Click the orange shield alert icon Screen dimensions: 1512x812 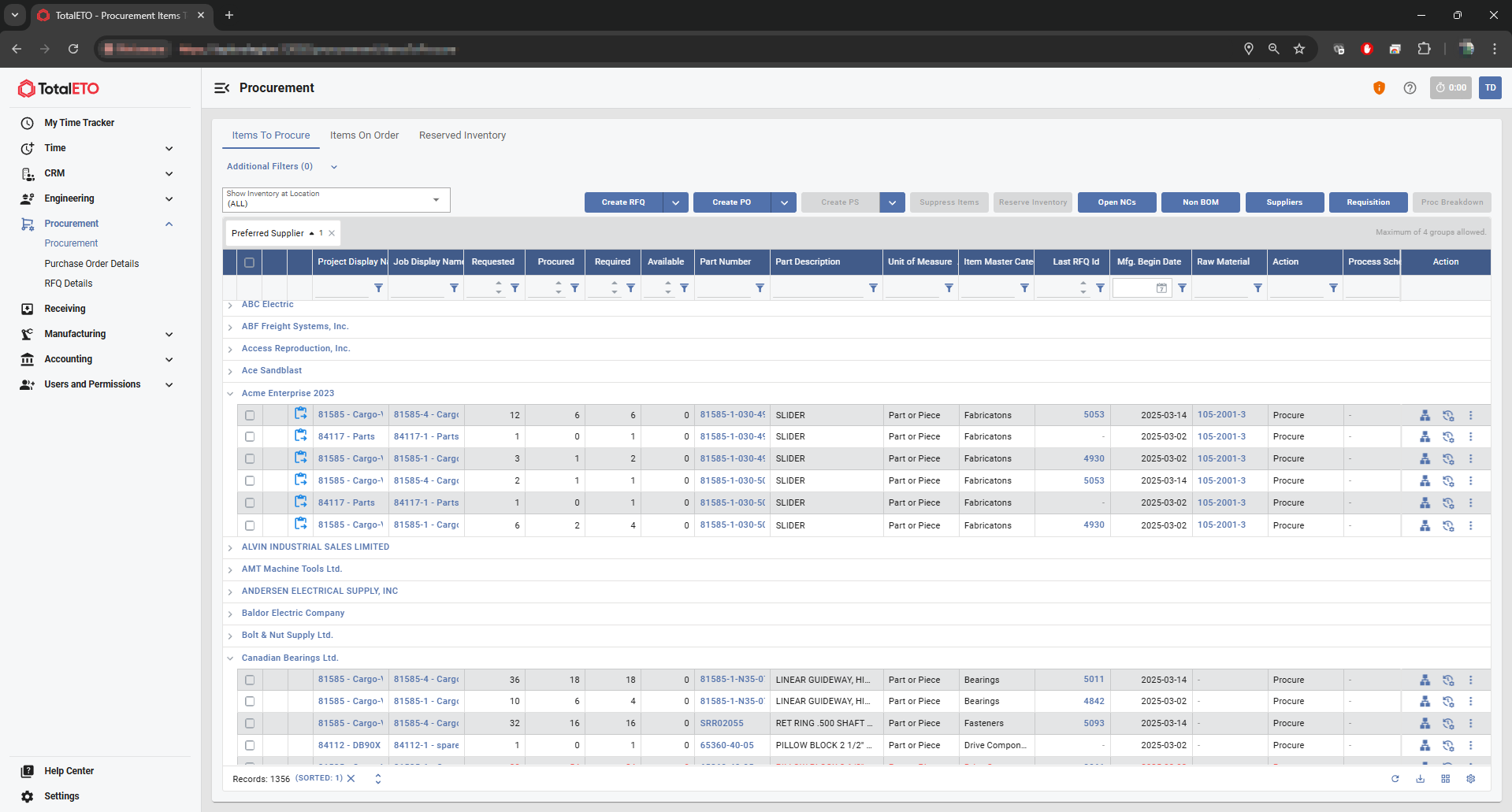[1379, 88]
